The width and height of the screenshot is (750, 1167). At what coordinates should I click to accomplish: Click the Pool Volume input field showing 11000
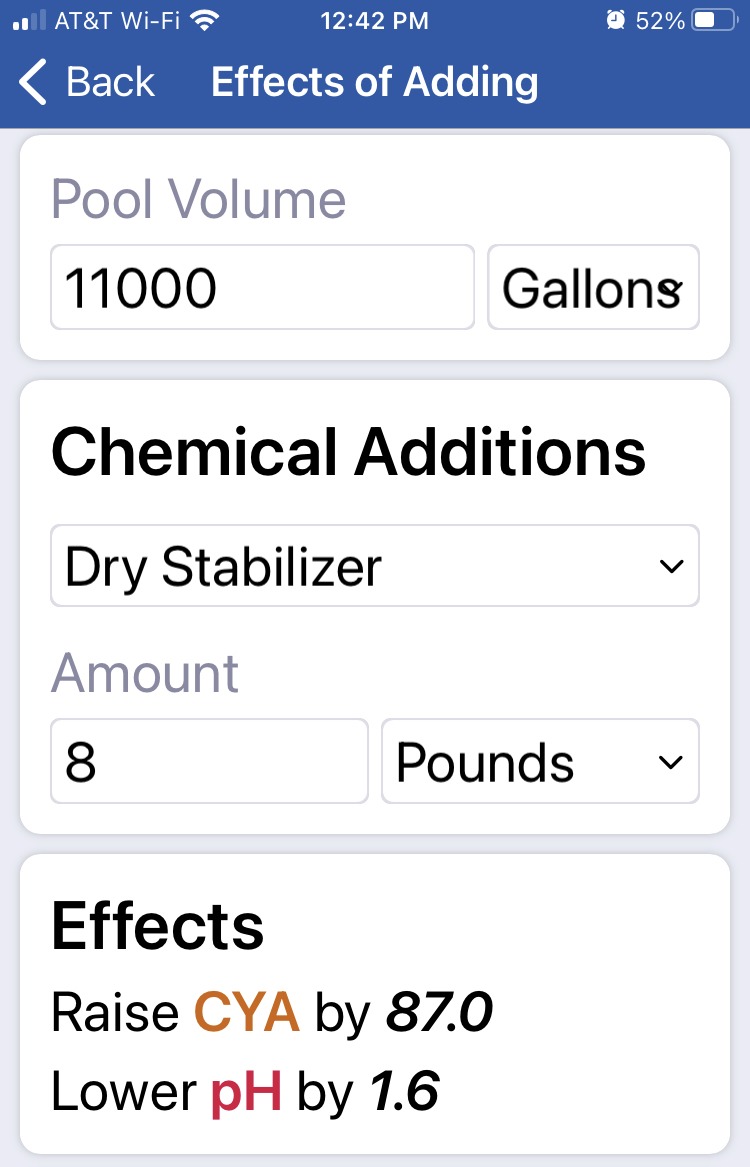262,287
